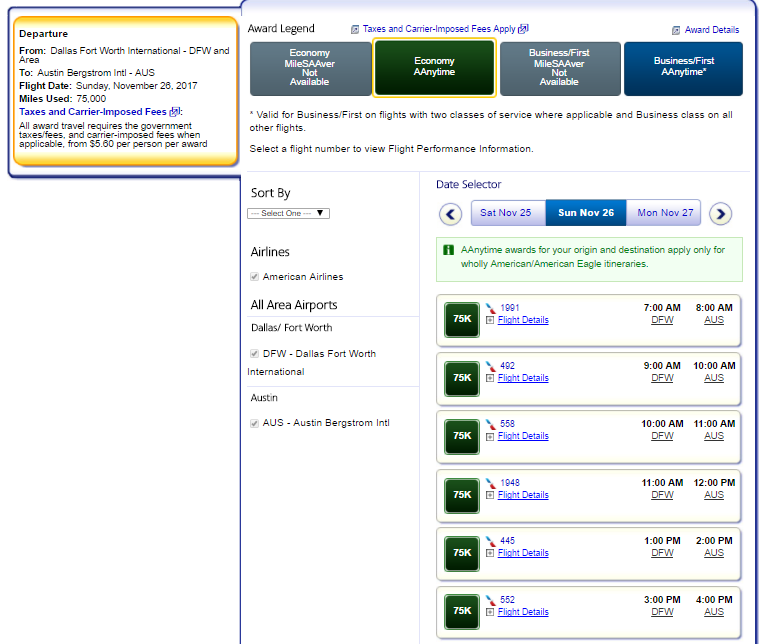Click the next date arrow icon

click(720, 213)
